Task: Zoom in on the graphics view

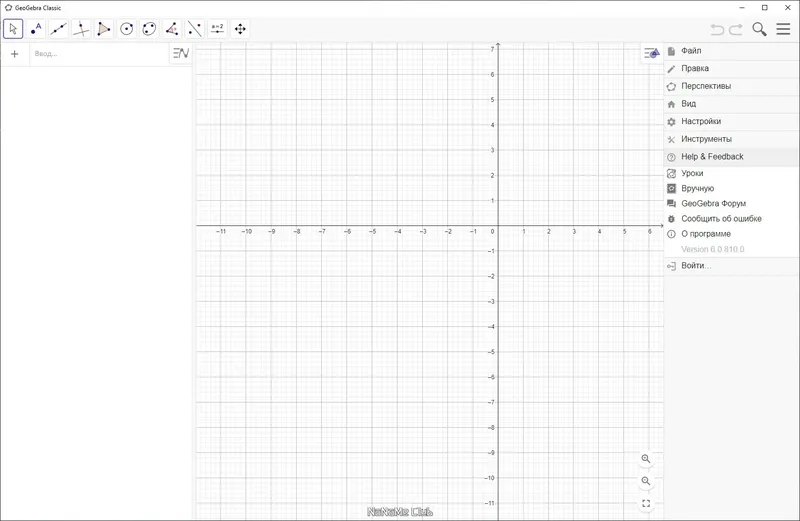Action: [646, 459]
